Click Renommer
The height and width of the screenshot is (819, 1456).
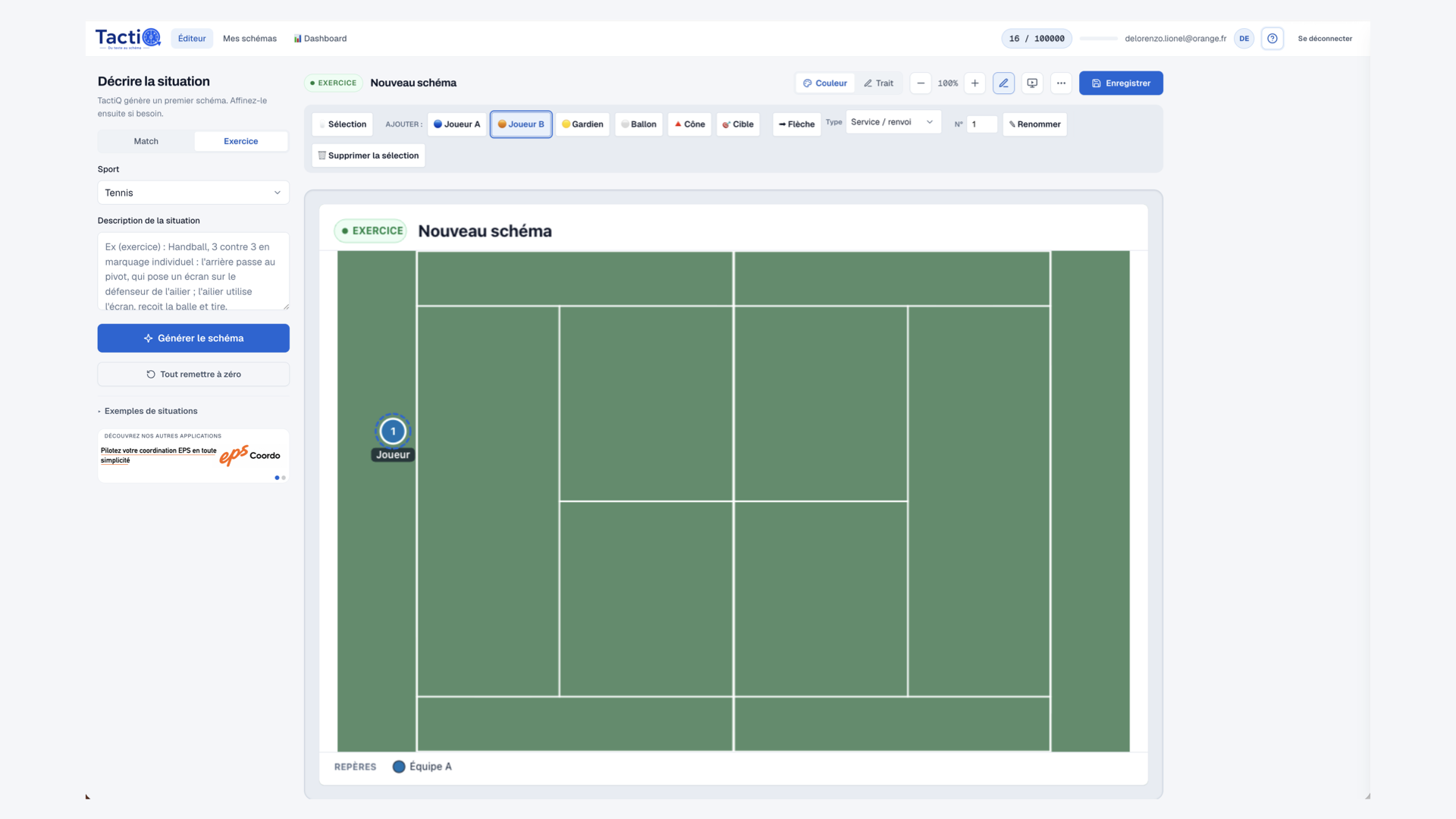coord(1034,124)
